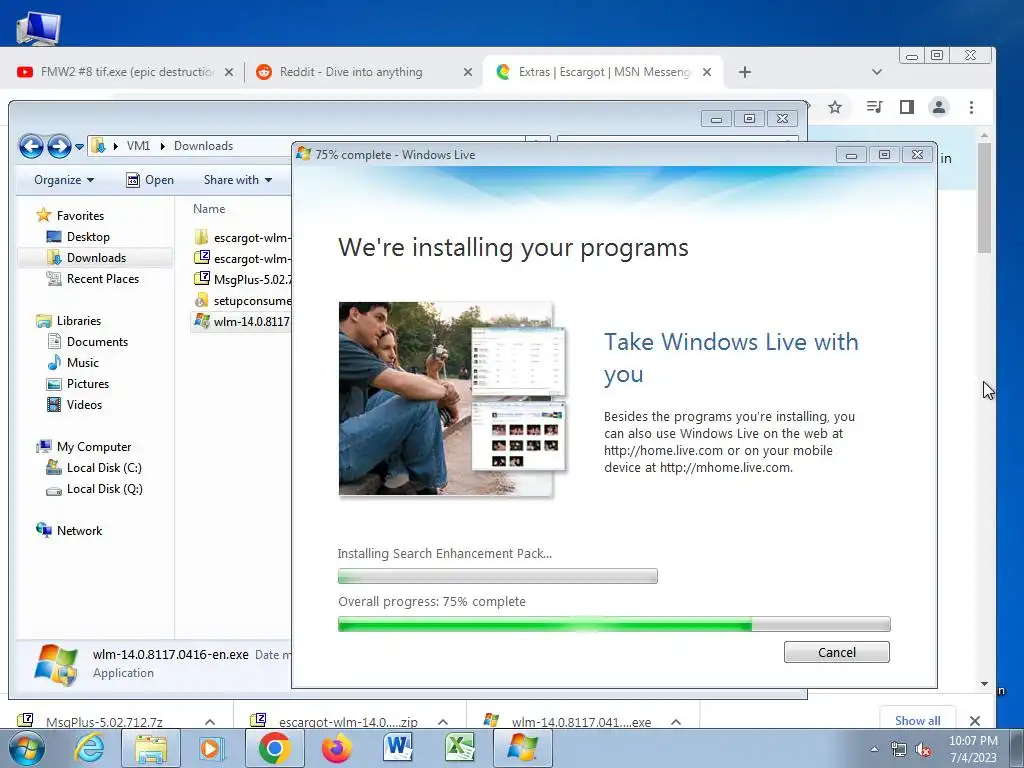The height and width of the screenshot is (768, 1024).
Task: Cancel the Windows Live installation
Action: (x=837, y=652)
